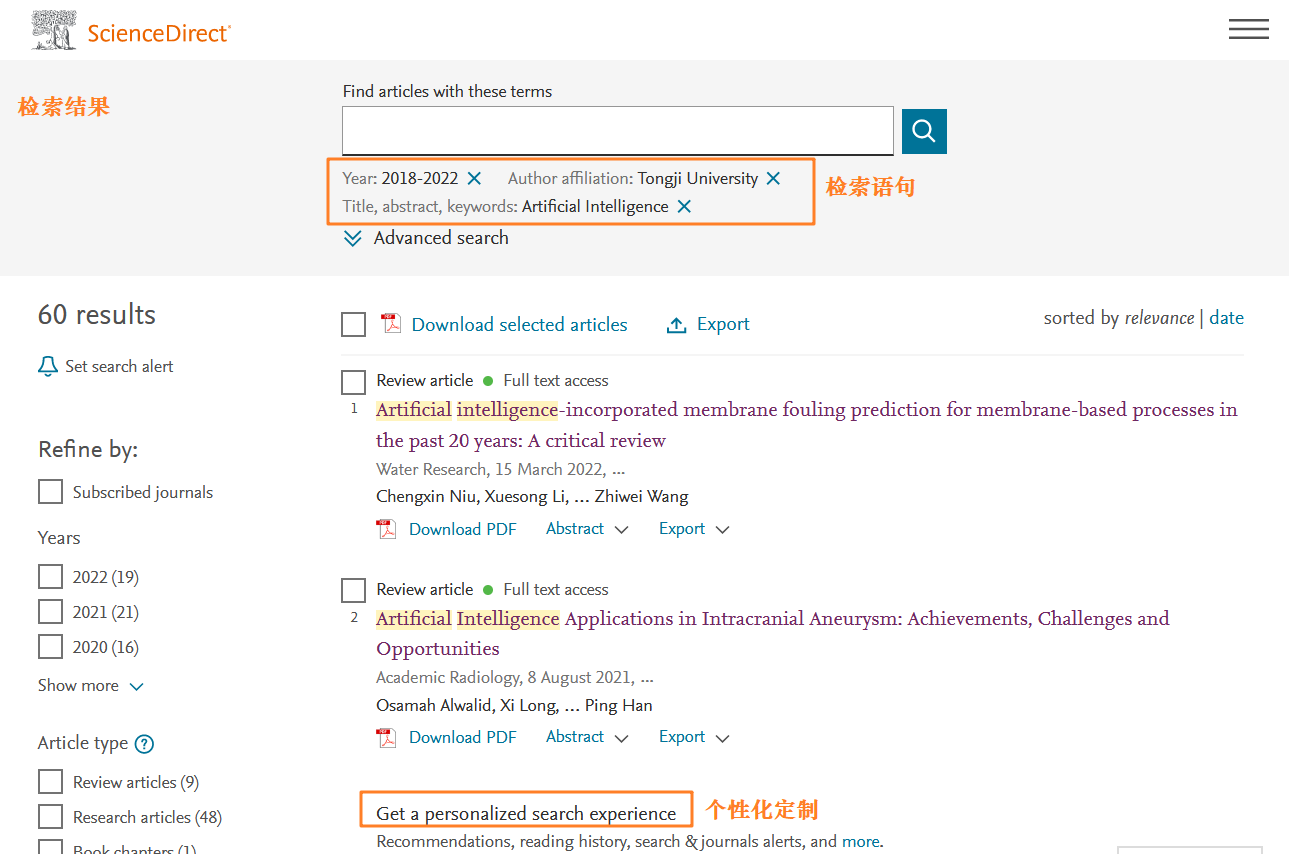Click PDF icon for the first article
Screen dimensions: 1289x854
pyautogui.click(x=386, y=529)
